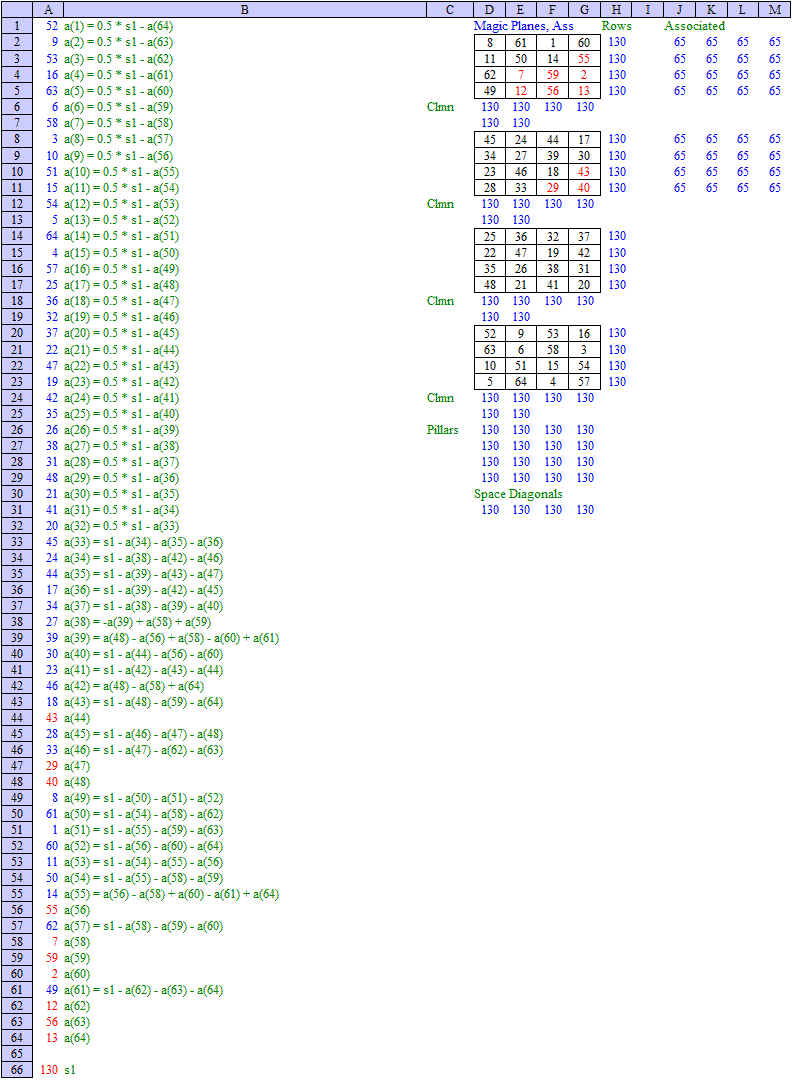Click red 29 in cell F11
Image resolution: width=792 pixels, height=1080 pixels.
(x=552, y=188)
